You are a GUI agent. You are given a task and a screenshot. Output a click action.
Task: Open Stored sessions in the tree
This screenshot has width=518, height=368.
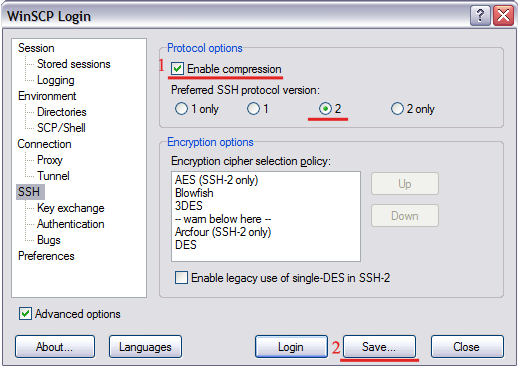point(74,64)
